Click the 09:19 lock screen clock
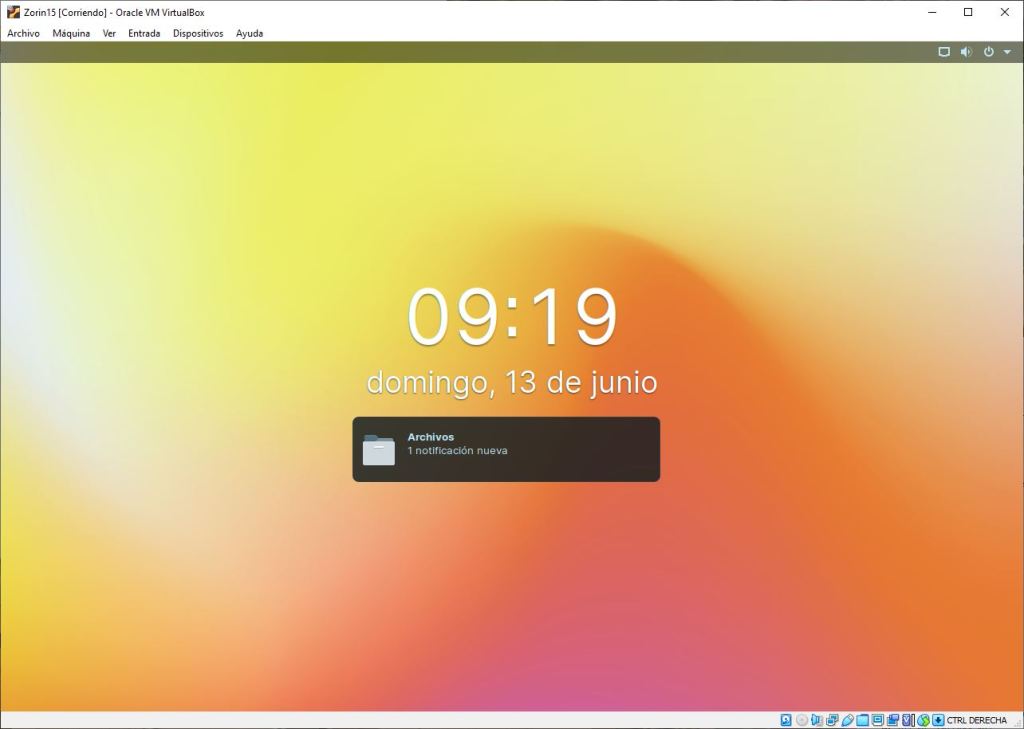This screenshot has width=1024, height=729. pyautogui.click(x=512, y=317)
